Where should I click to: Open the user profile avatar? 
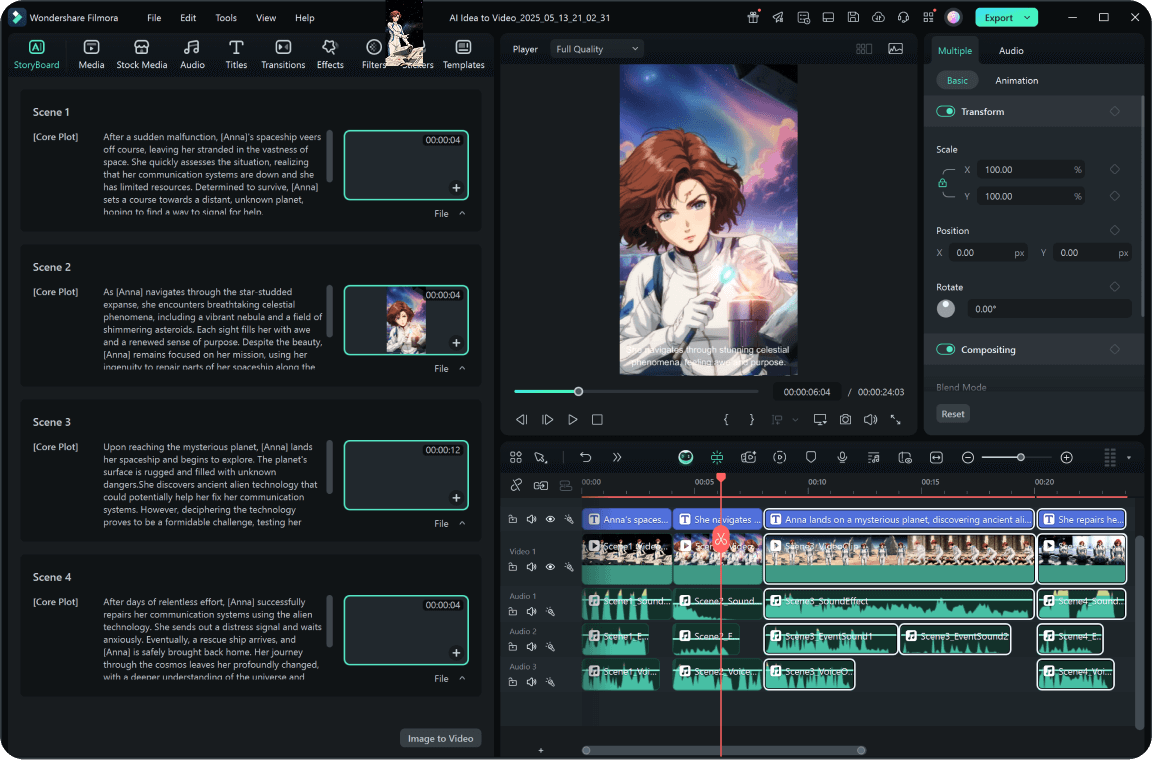pos(953,18)
